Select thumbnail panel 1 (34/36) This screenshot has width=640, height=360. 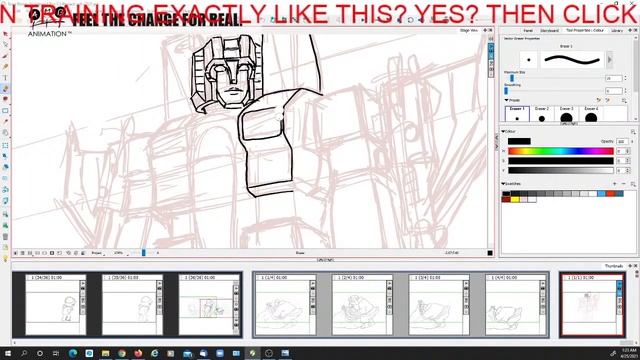tap(56, 304)
